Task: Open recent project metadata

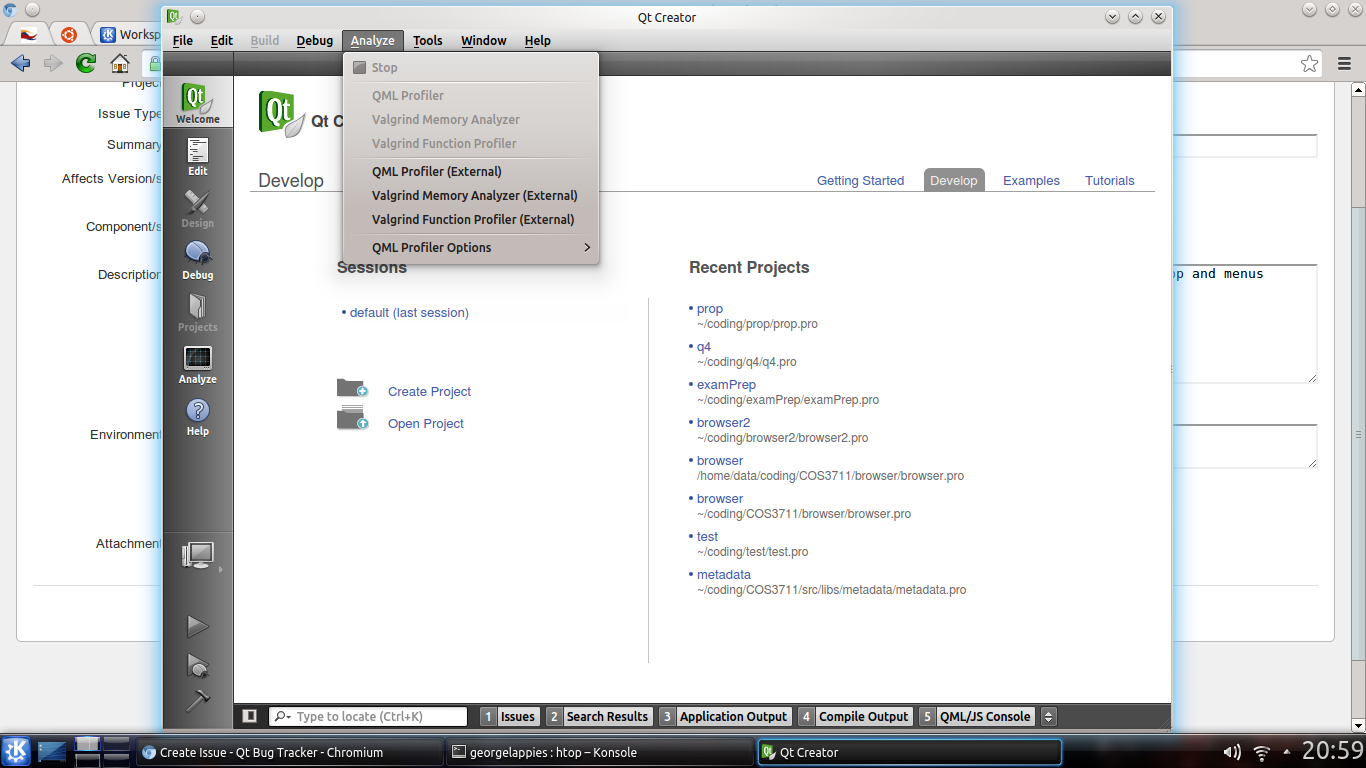Action: [724, 575]
